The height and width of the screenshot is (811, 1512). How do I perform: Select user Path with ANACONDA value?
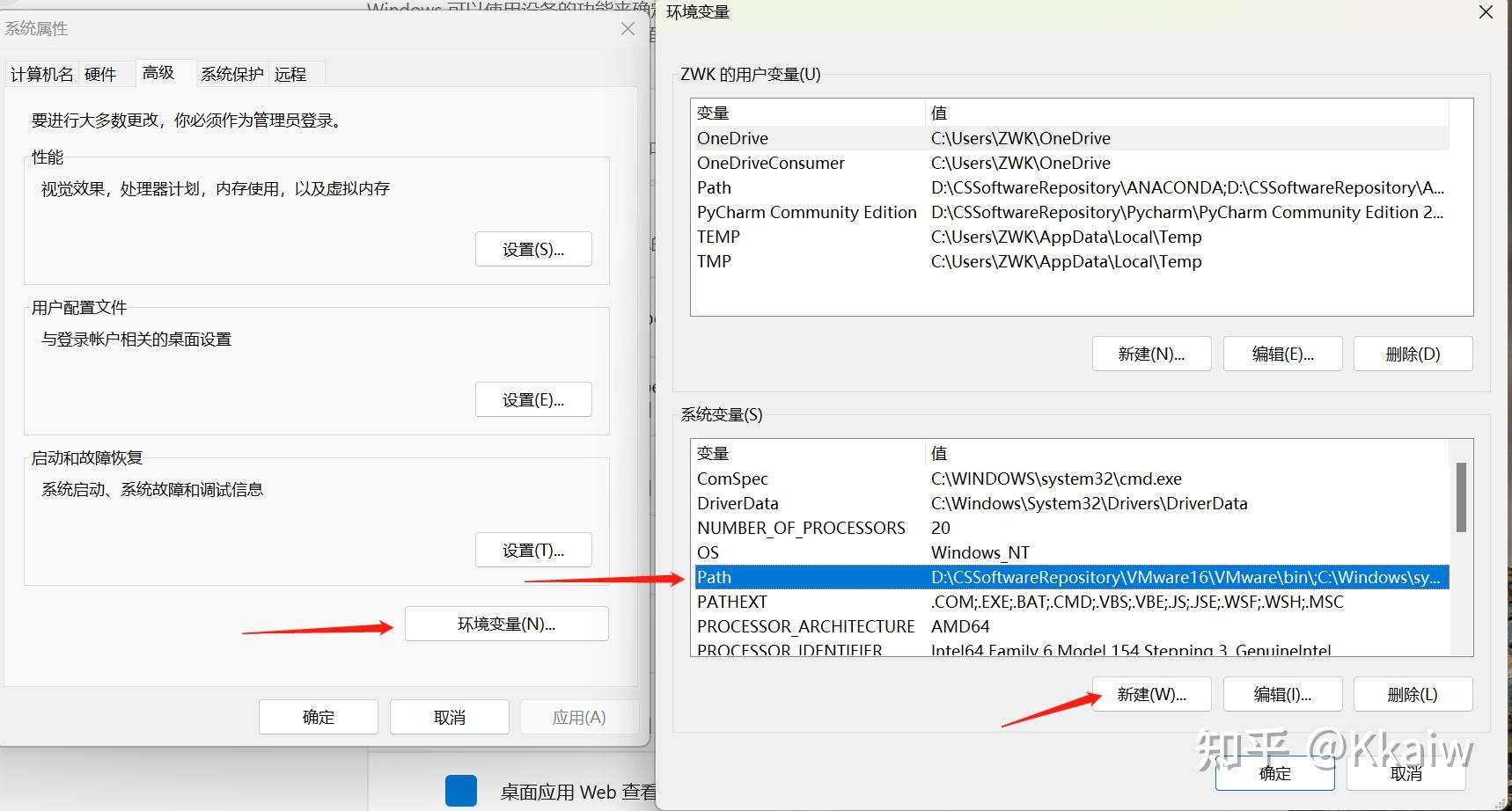tap(1071, 187)
